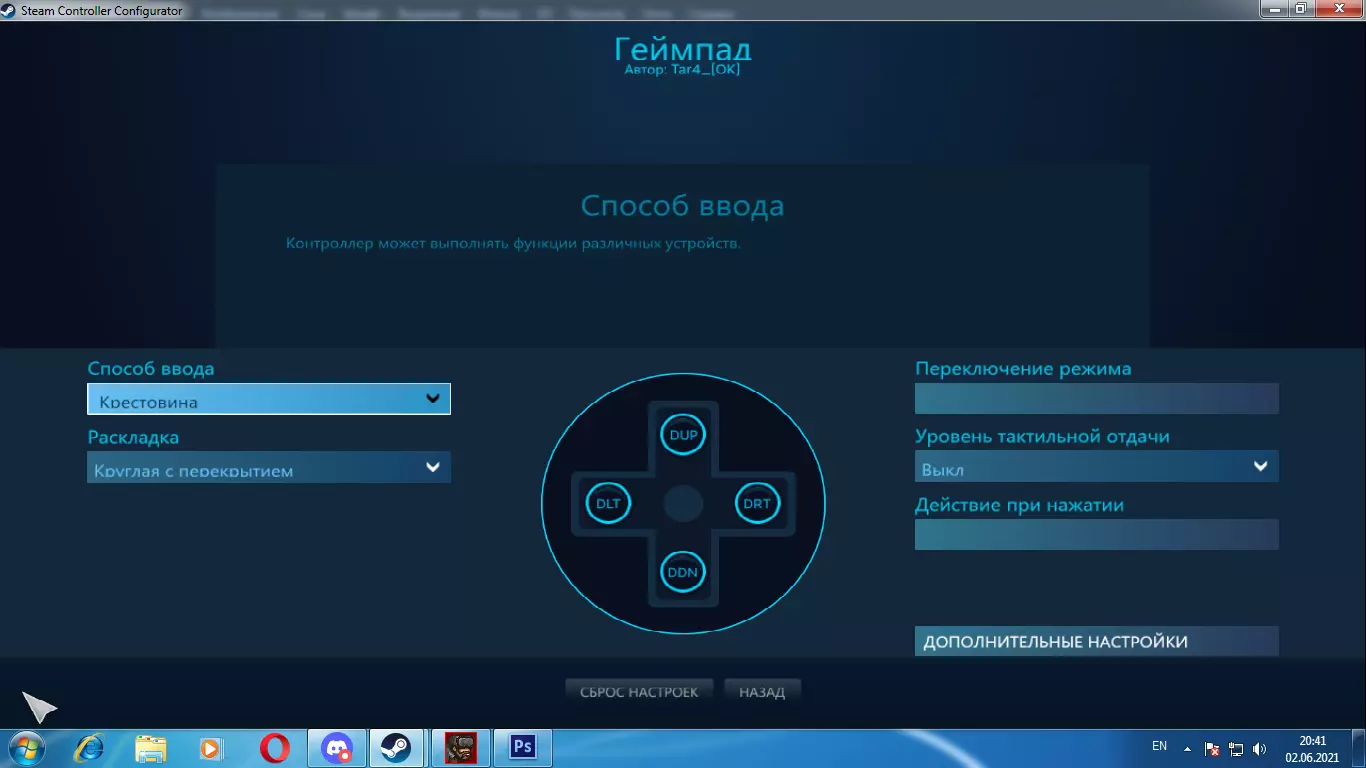Open Opera browser from the taskbar
This screenshot has height=768, width=1366.
(275, 747)
